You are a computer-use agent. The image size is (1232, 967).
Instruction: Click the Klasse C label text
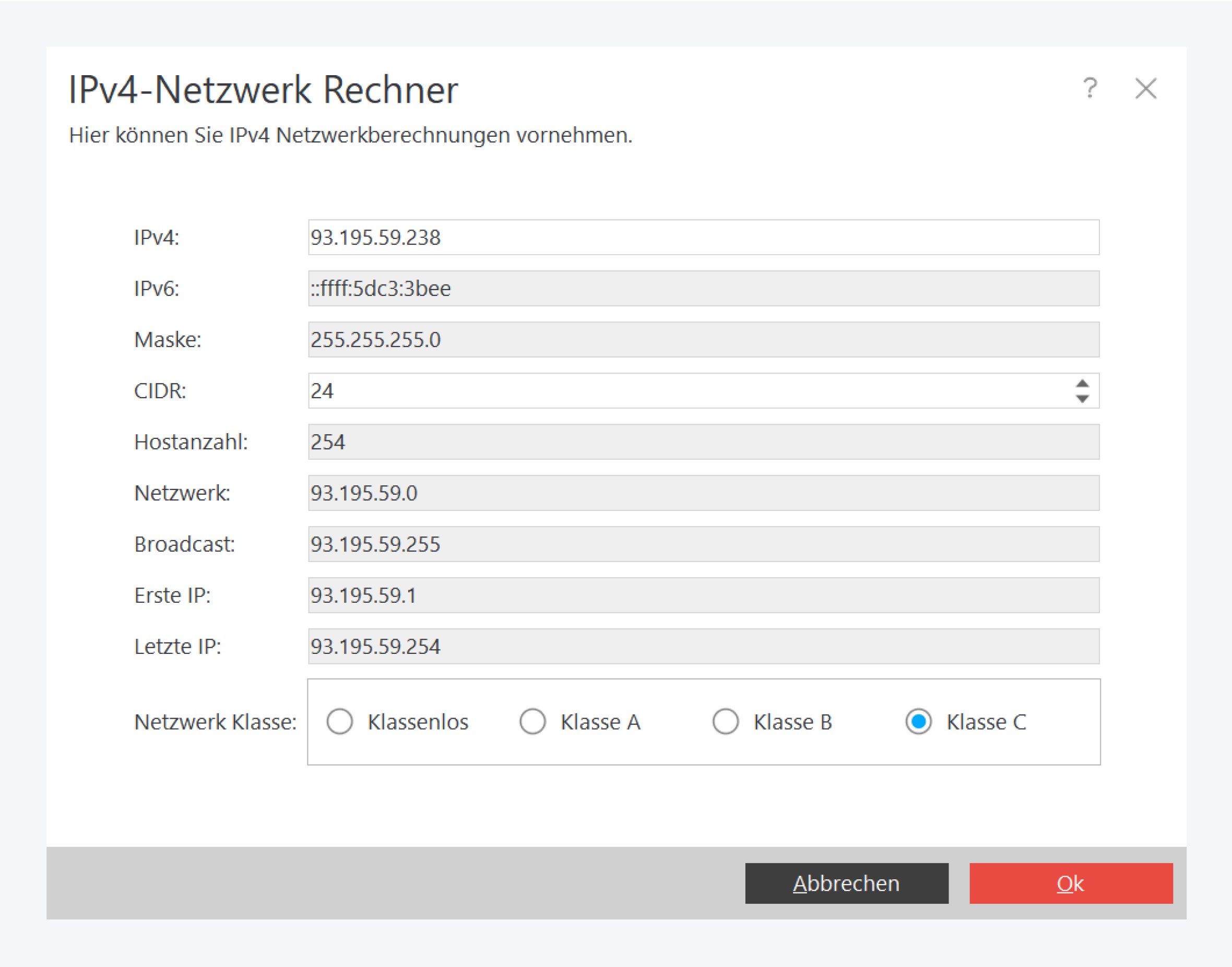986,722
